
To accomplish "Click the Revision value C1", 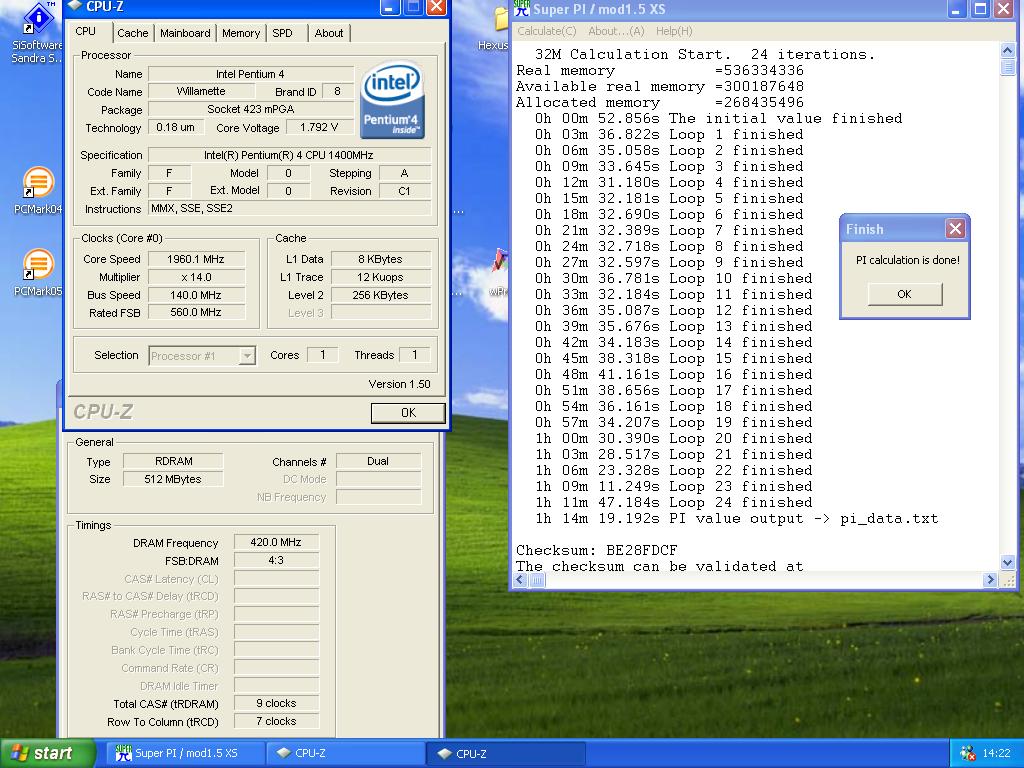I will (404, 191).
